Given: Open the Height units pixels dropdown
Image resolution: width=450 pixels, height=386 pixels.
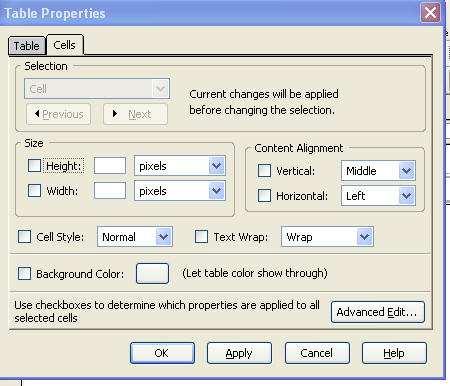Looking at the screenshot, I should tap(180, 166).
